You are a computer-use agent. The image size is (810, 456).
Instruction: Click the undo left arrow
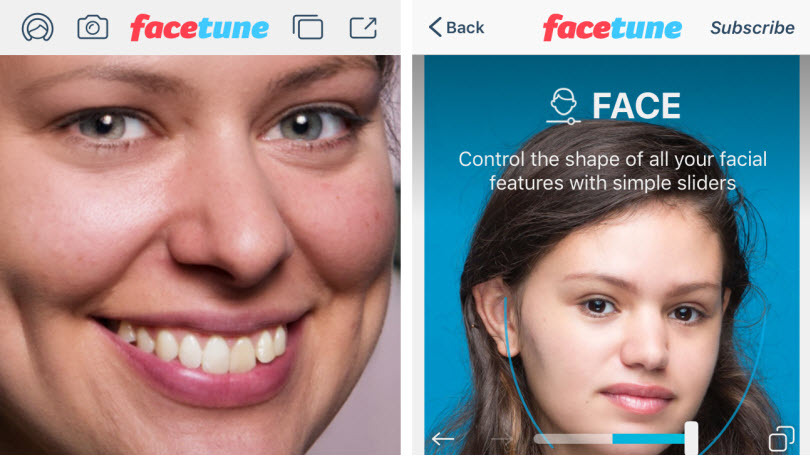click(443, 439)
